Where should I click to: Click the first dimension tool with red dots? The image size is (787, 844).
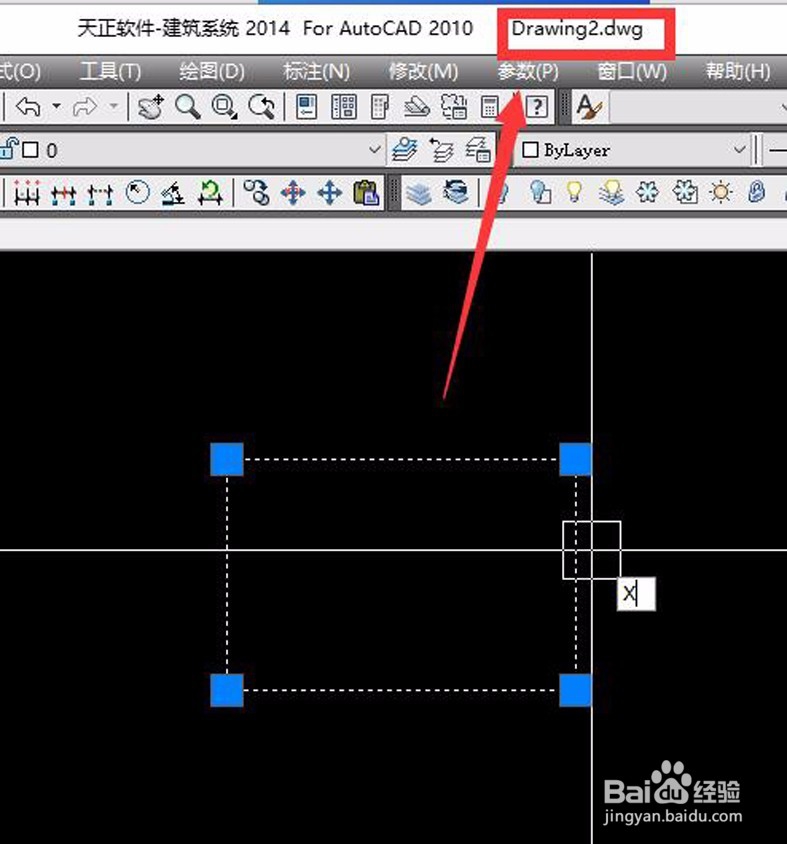pos(27,193)
